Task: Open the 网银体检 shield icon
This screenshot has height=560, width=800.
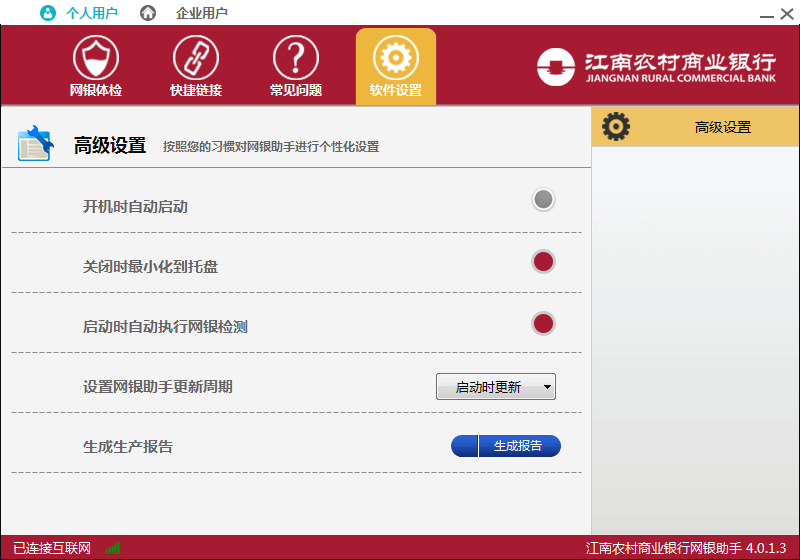Action: (x=95, y=58)
